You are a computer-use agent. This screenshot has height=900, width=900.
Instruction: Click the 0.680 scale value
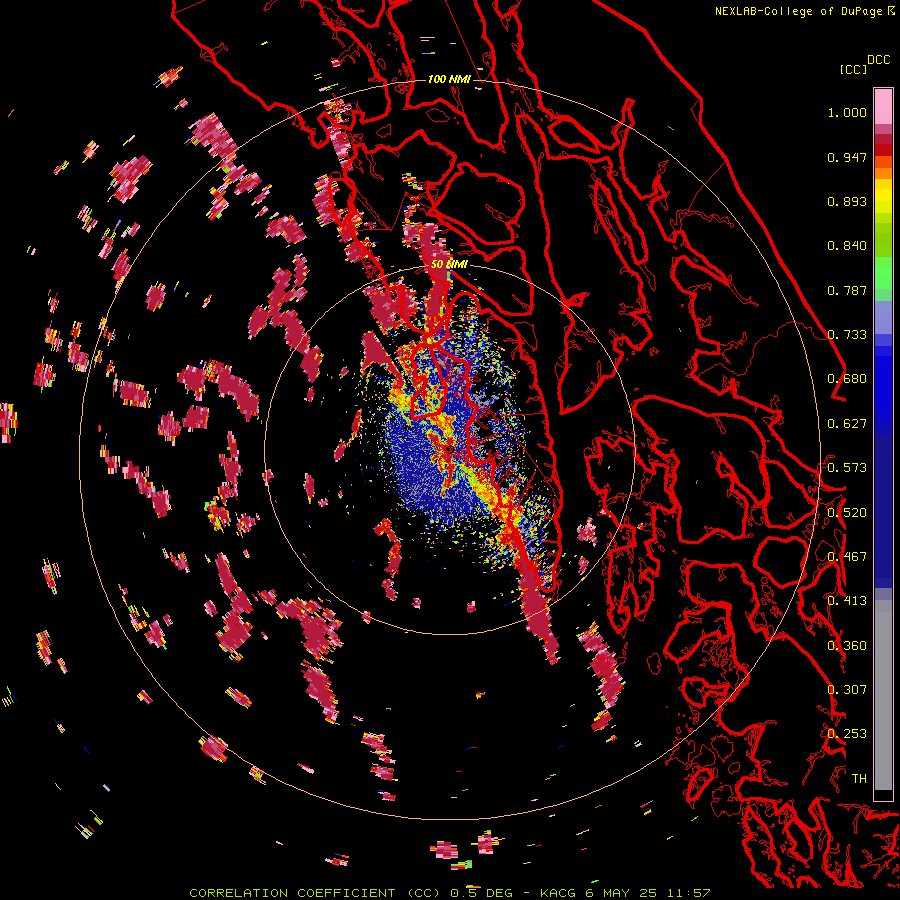click(847, 379)
